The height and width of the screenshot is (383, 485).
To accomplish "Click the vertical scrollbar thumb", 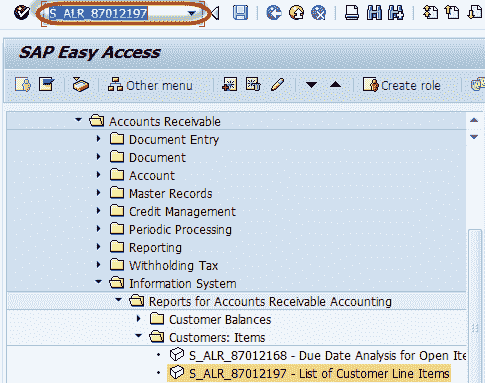I will (475, 305).
